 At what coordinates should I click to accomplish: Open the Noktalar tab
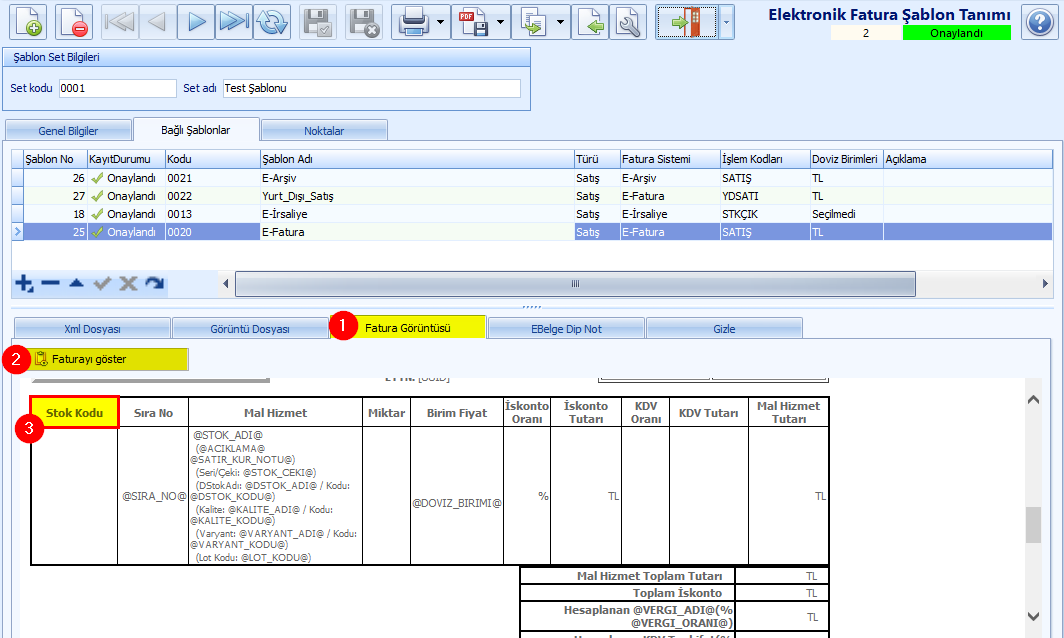click(x=324, y=130)
